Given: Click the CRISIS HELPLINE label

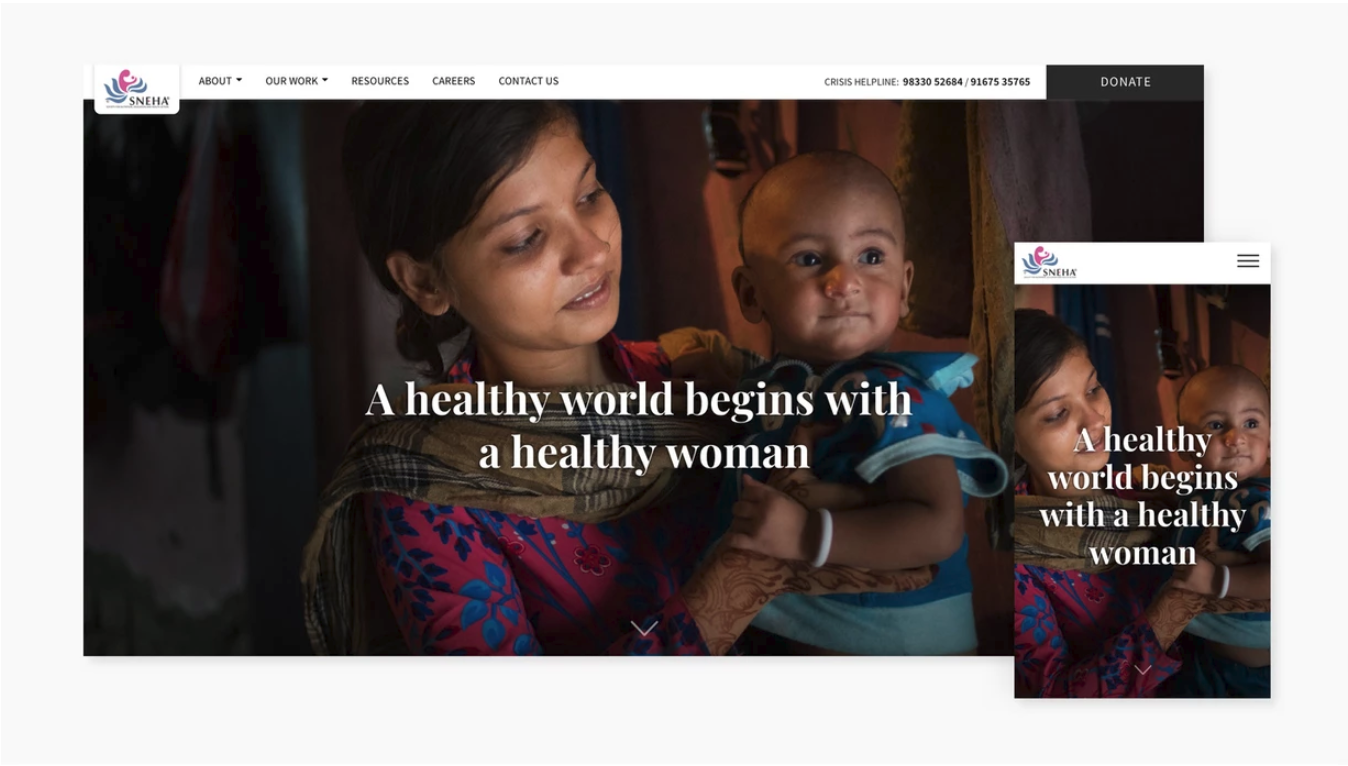Looking at the screenshot, I should [861, 82].
